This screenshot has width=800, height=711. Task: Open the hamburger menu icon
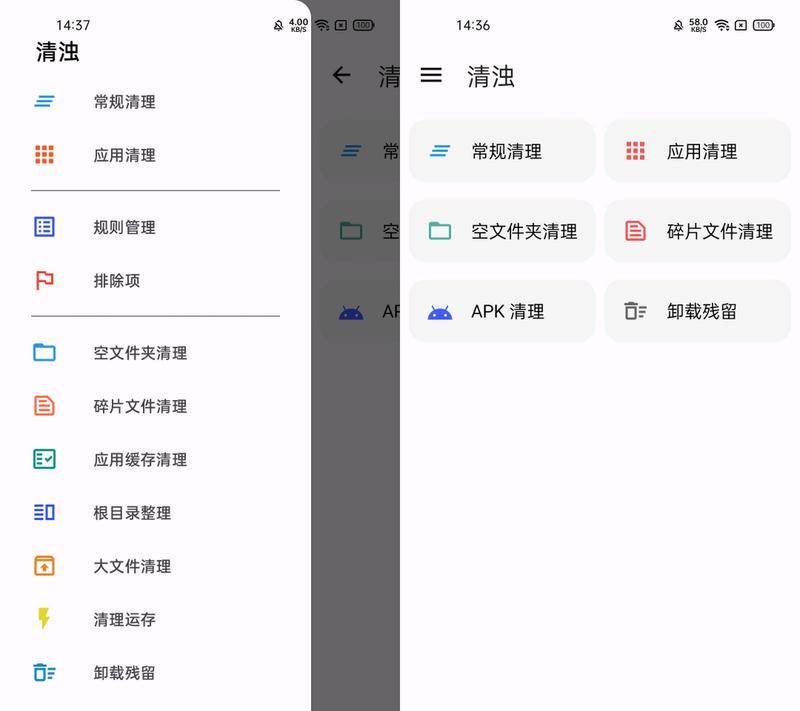tap(431, 75)
